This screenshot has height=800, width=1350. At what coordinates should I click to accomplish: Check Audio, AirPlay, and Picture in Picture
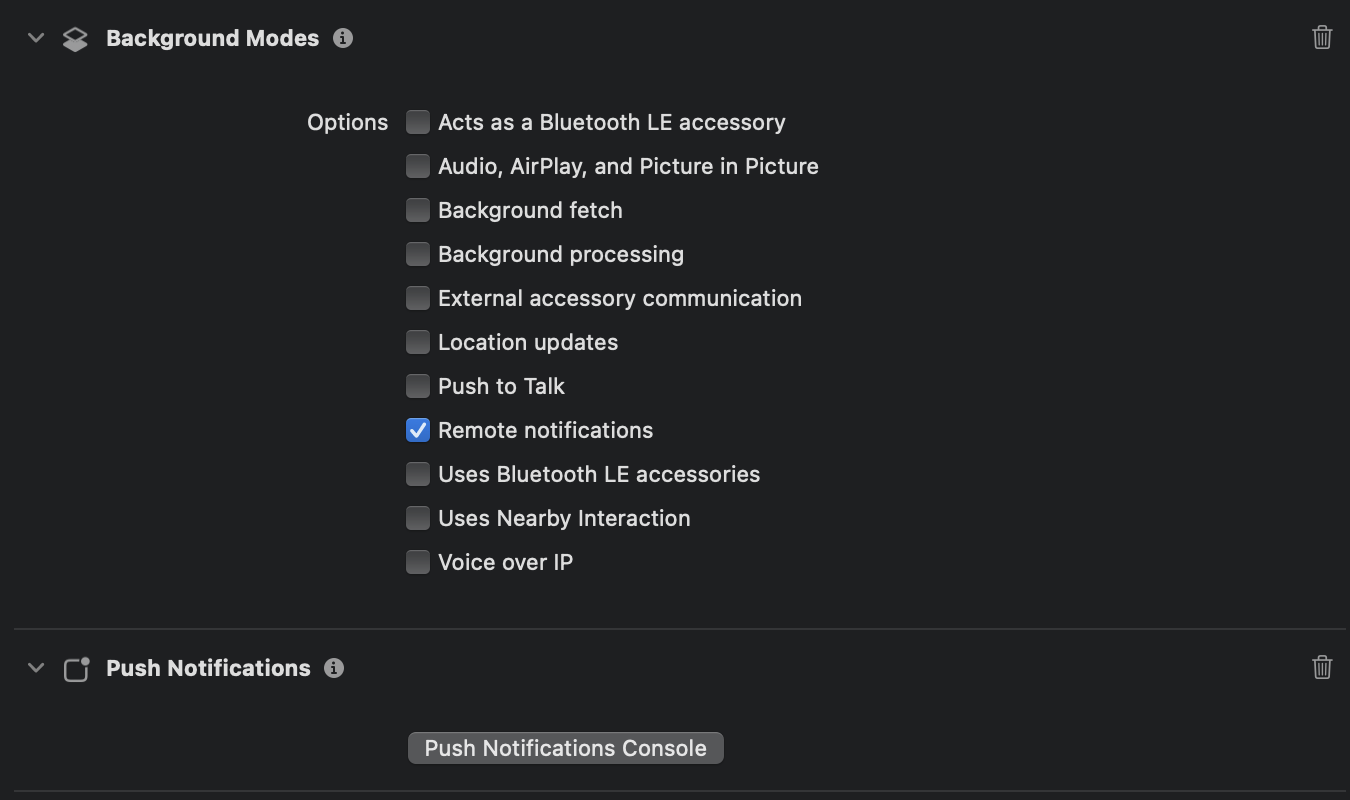[418, 166]
